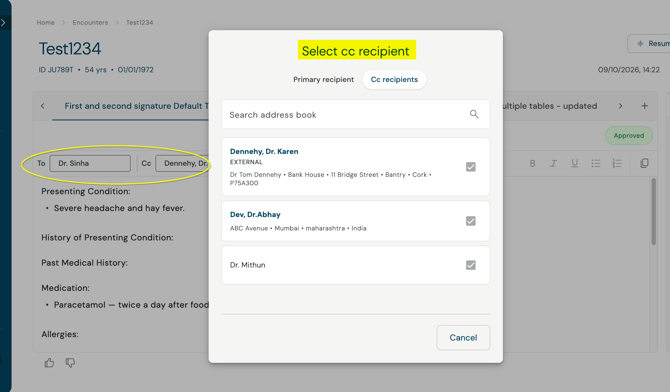Uncheck Dennehy, Dr. Karen as cc recipient
The width and height of the screenshot is (670, 392).
pos(470,167)
